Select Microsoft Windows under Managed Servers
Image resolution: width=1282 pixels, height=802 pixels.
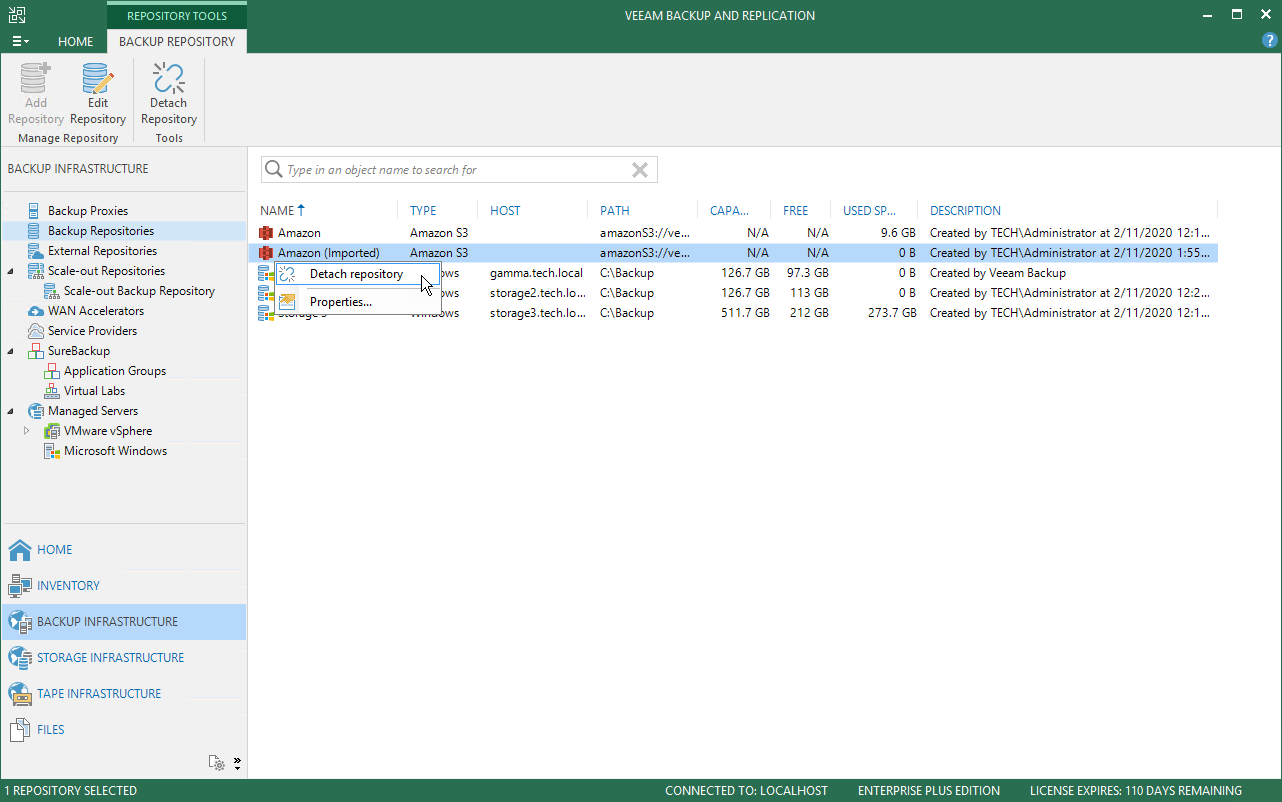click(115, 451)
